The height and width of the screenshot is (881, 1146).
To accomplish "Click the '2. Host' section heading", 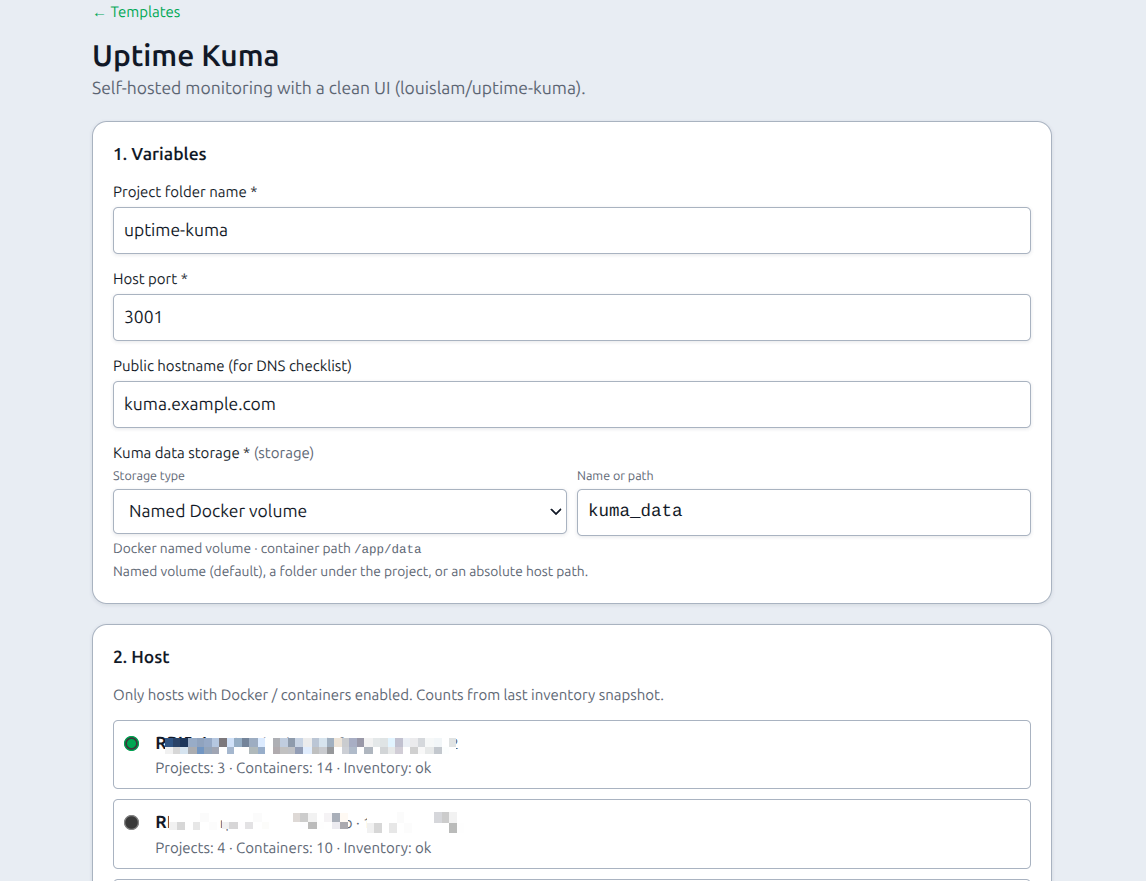I will click(141, 657).
